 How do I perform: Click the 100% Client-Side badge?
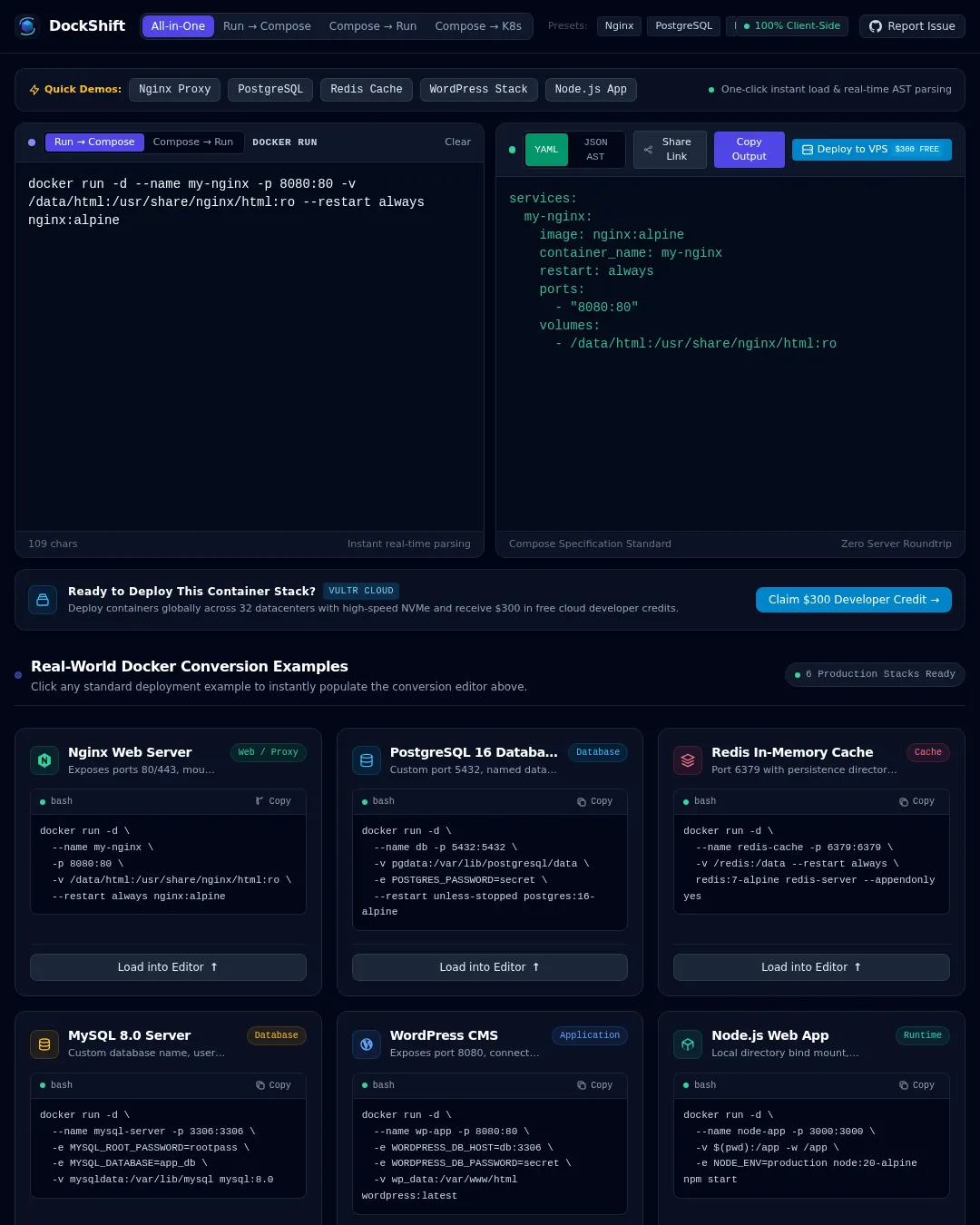tap(791, 26)
